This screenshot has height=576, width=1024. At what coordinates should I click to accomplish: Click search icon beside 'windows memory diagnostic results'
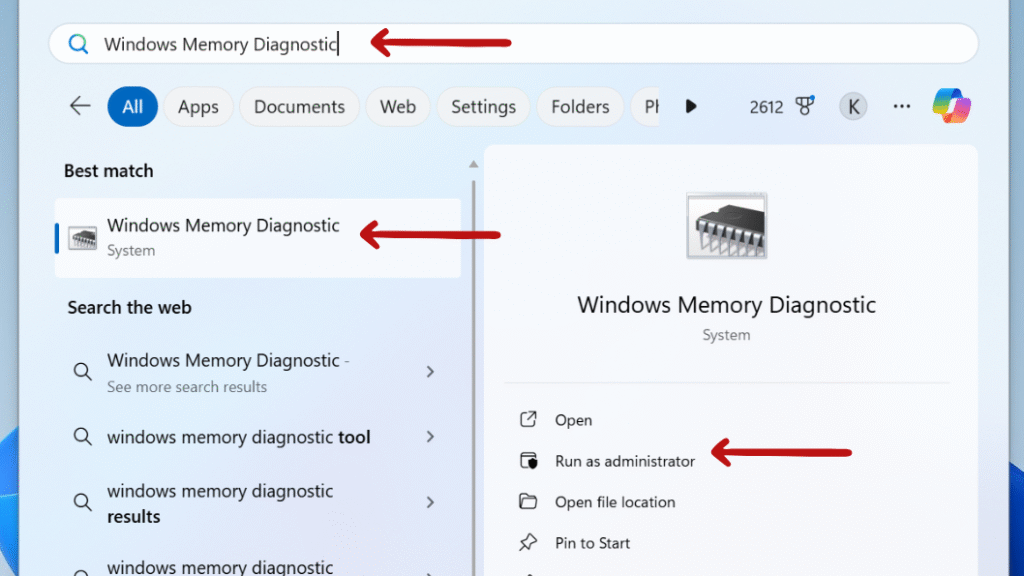coord(82,502)
